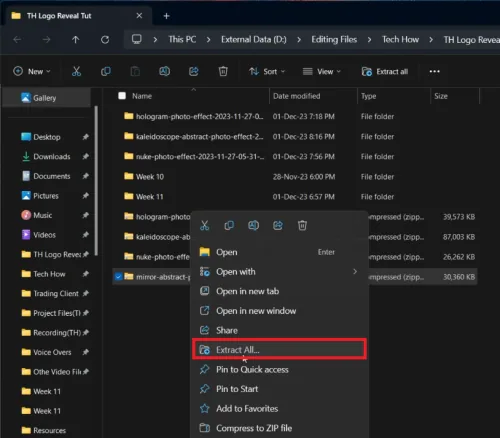Click the navigation pane scrollbar
Screen dimensions: 500x438
click(96, 181)
